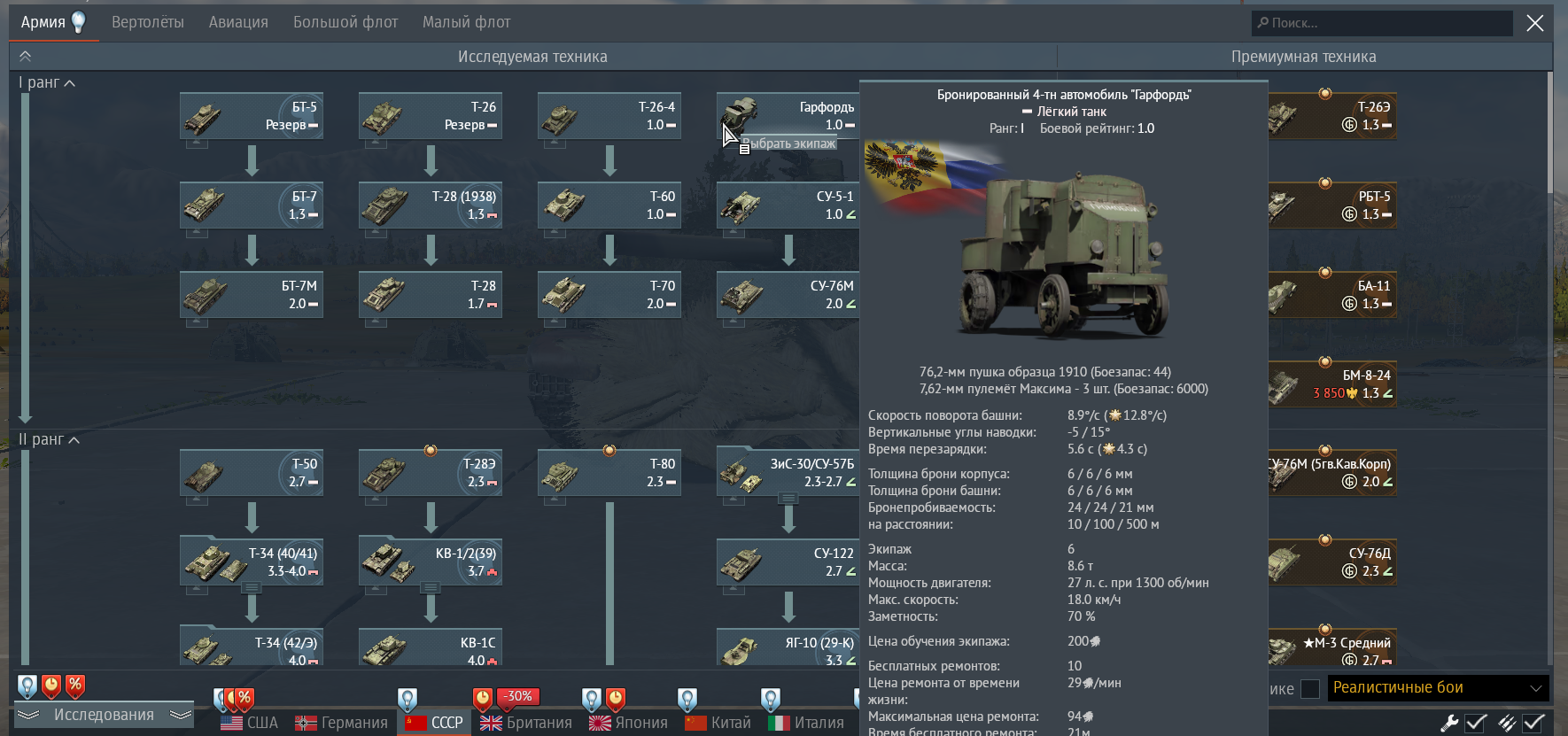
Task: Select the Британия nation tab
Action: pyautogui.click(x=526, y=723)
